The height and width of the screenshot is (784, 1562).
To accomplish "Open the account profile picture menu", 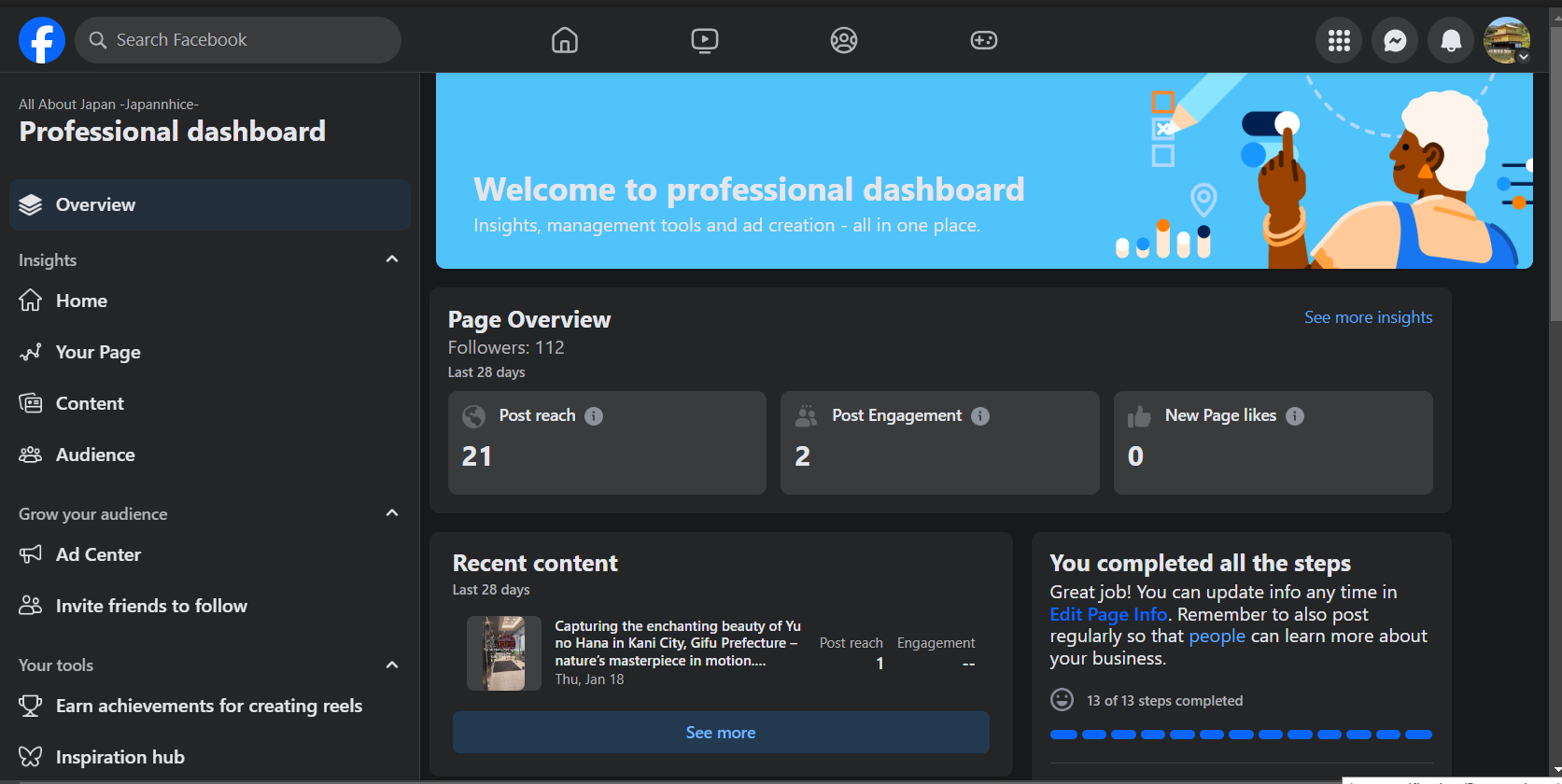I will click(1507, 40).
